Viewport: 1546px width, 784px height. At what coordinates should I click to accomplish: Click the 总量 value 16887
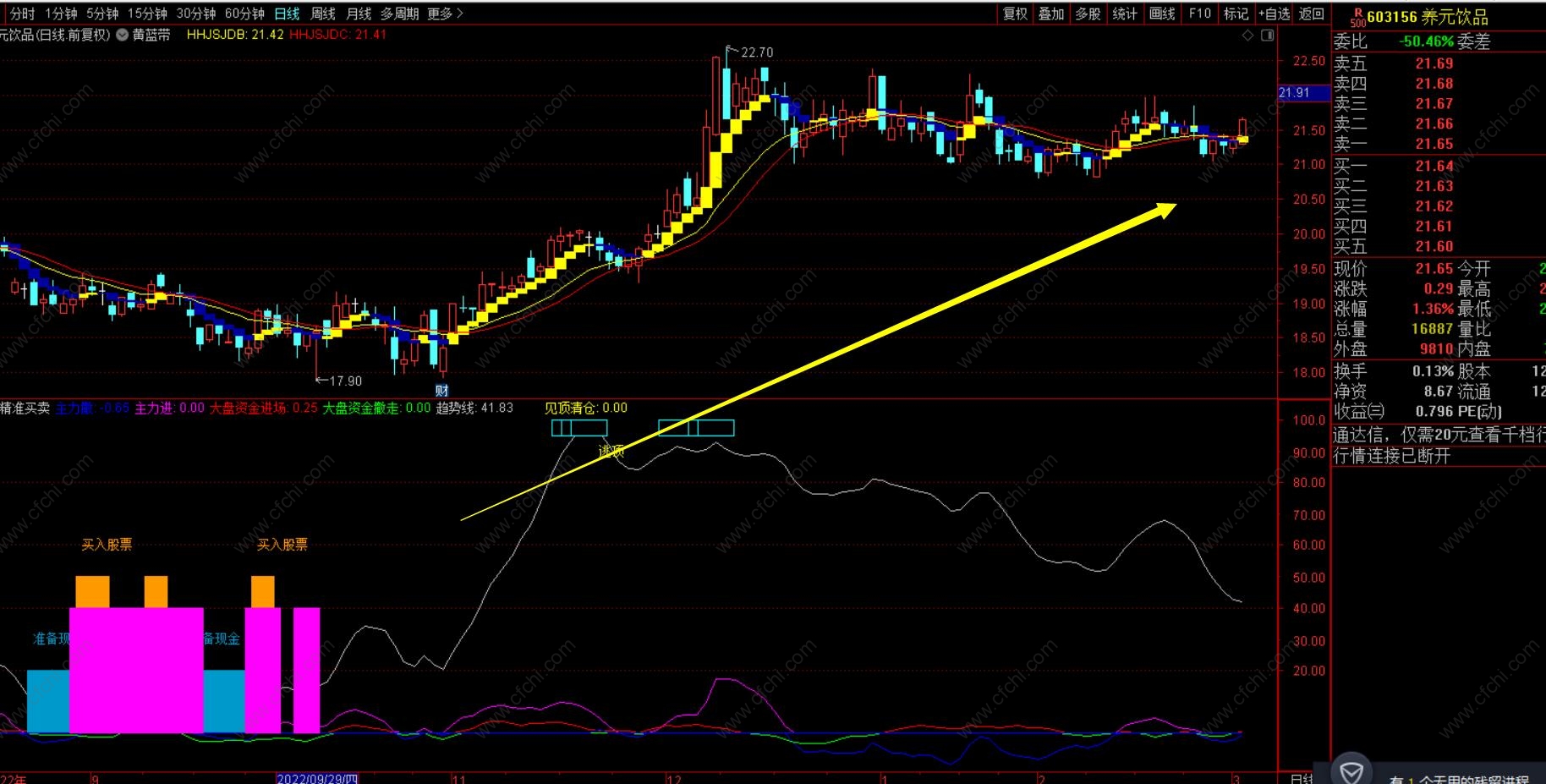pyautogui.click(x=1432, y=329)
